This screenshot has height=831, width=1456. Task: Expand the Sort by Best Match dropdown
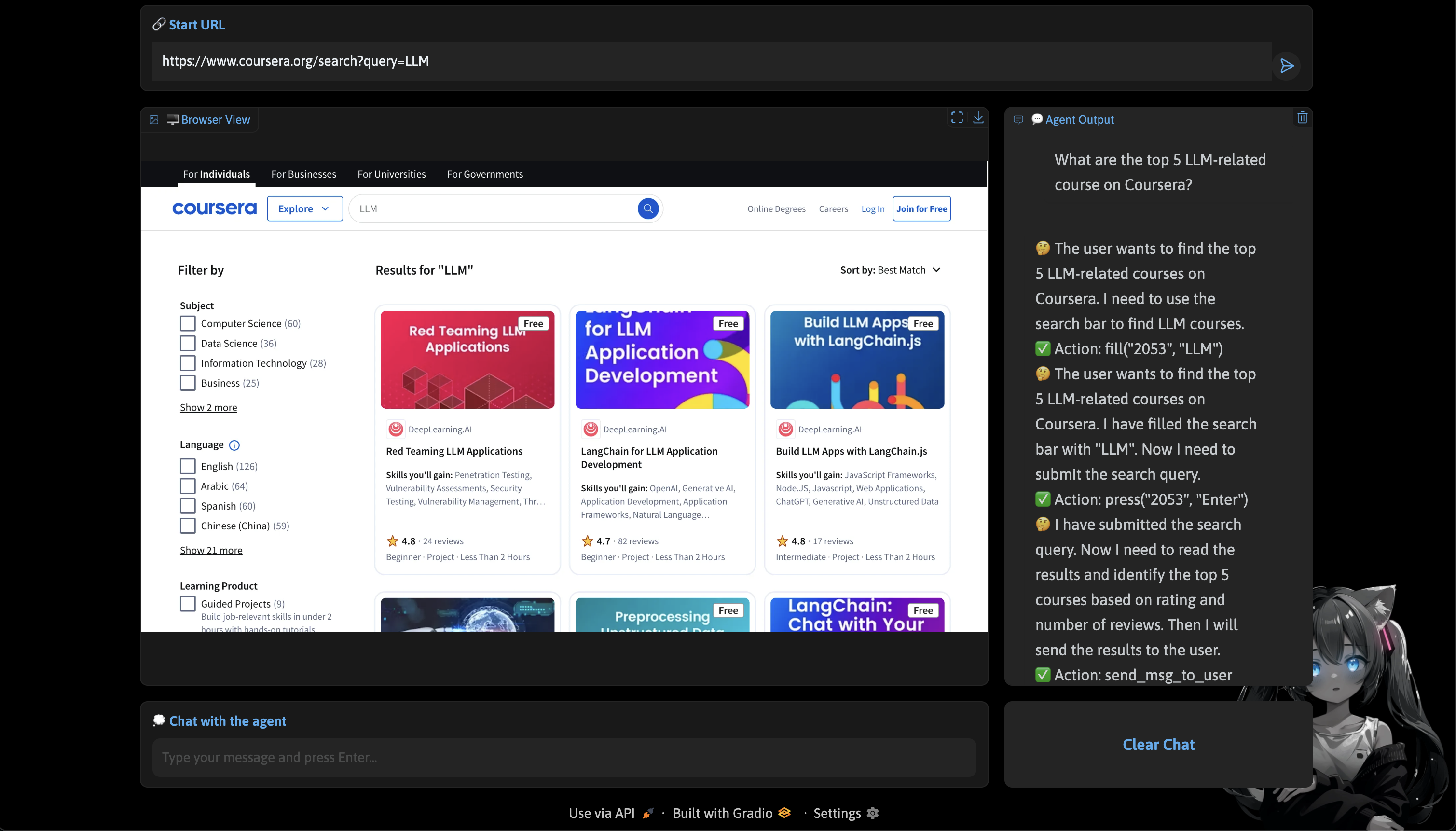(890, 270)
